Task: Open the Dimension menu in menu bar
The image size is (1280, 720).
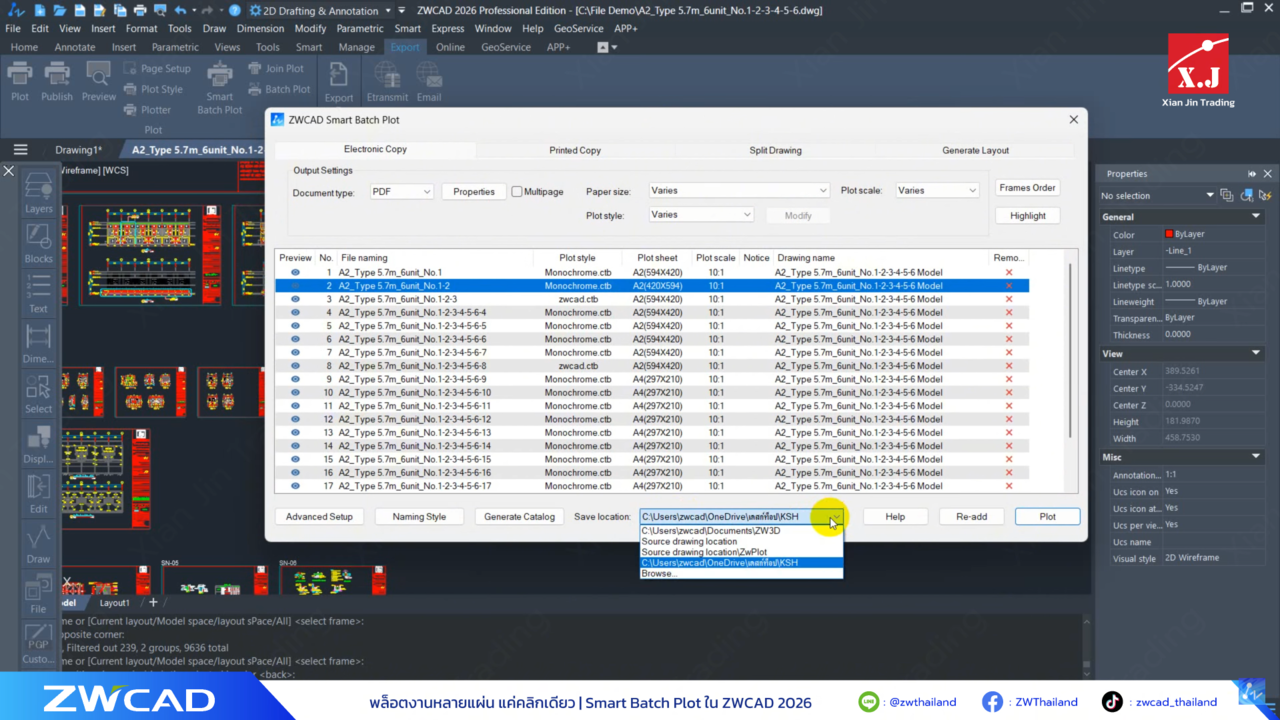Action: [260, 29]
